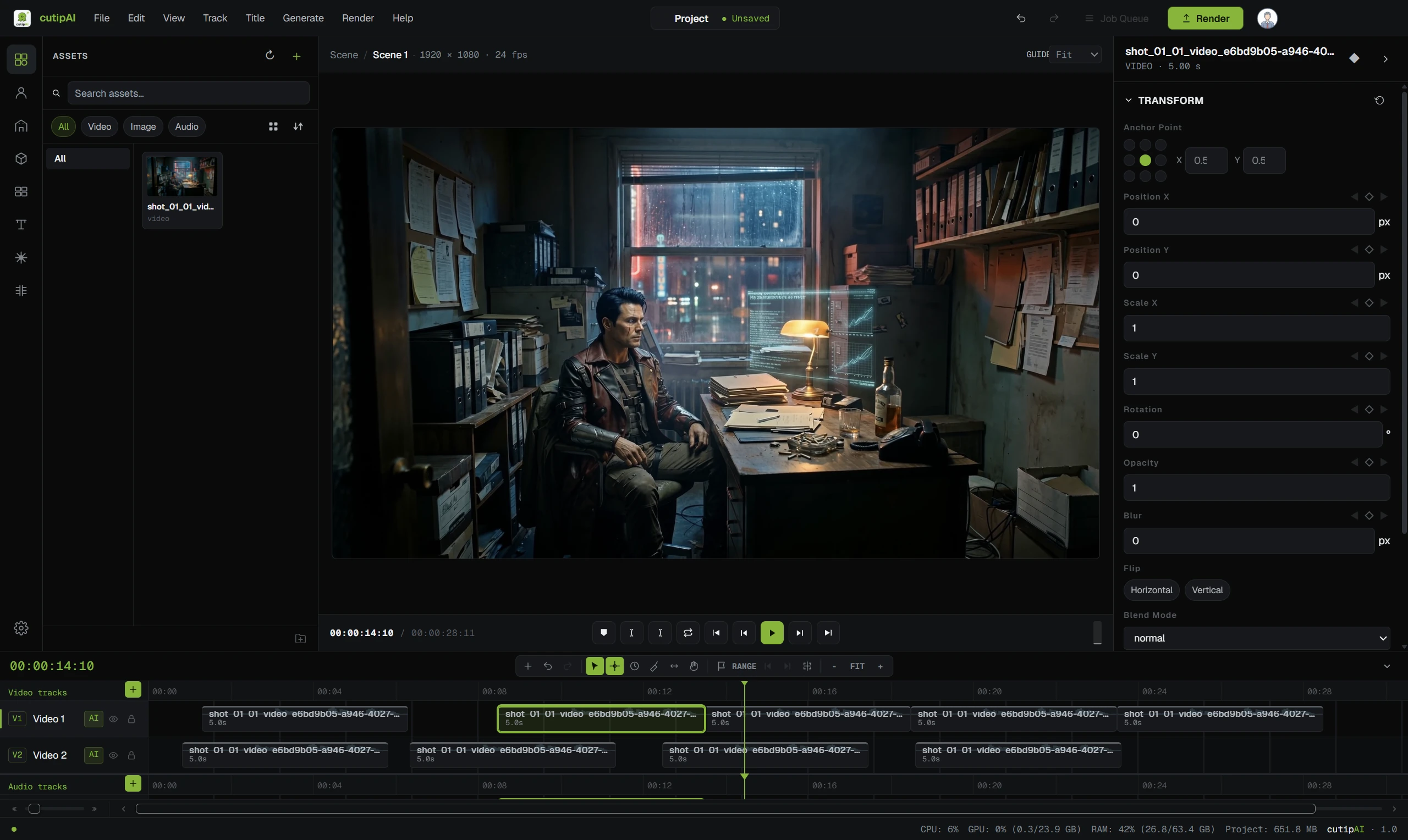Click the timeline zoom slider handle
Screen dimensions: 1408x840
point(35,809)
